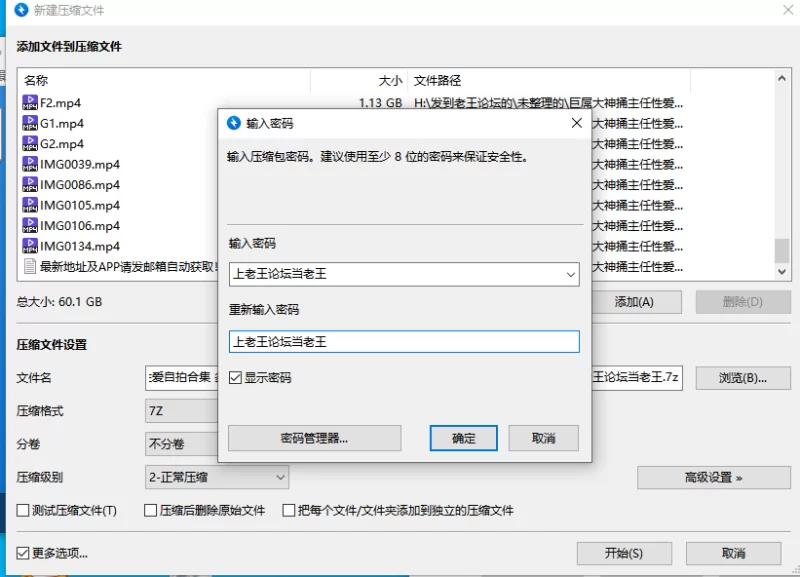Click 取消 at the bottom of main window

(734, 554)
